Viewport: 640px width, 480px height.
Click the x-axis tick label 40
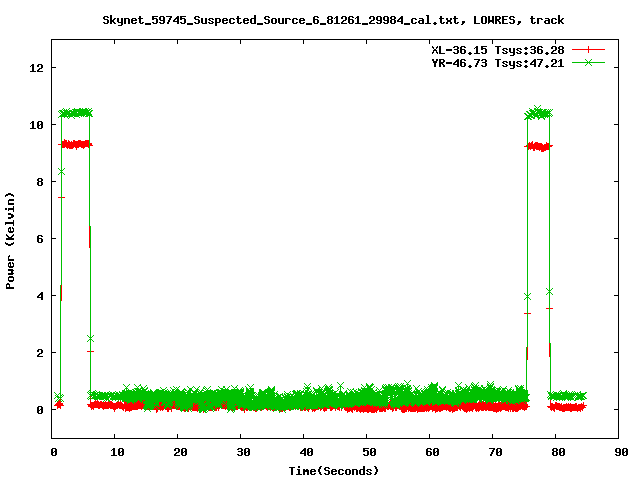tap(307, 452)
